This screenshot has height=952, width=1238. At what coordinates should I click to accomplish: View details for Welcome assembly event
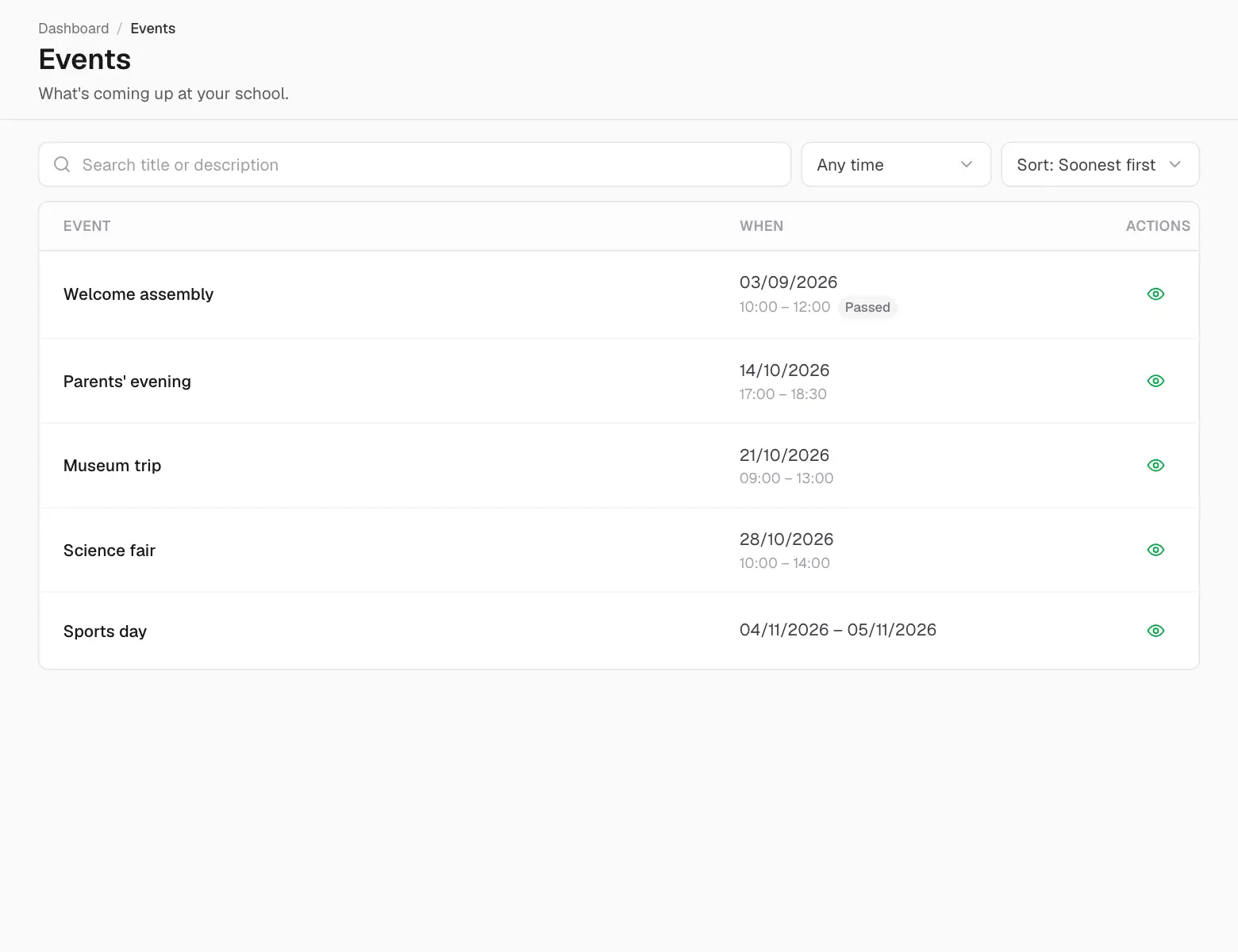(x=1155, y=294)
